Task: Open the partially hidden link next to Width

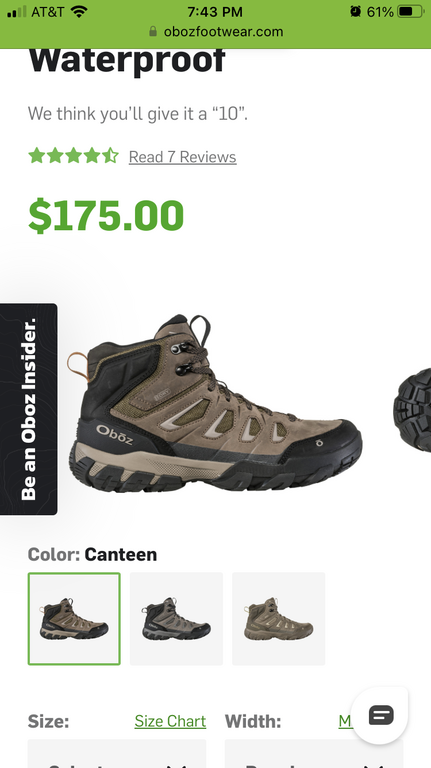Action: tap(345, 721)
